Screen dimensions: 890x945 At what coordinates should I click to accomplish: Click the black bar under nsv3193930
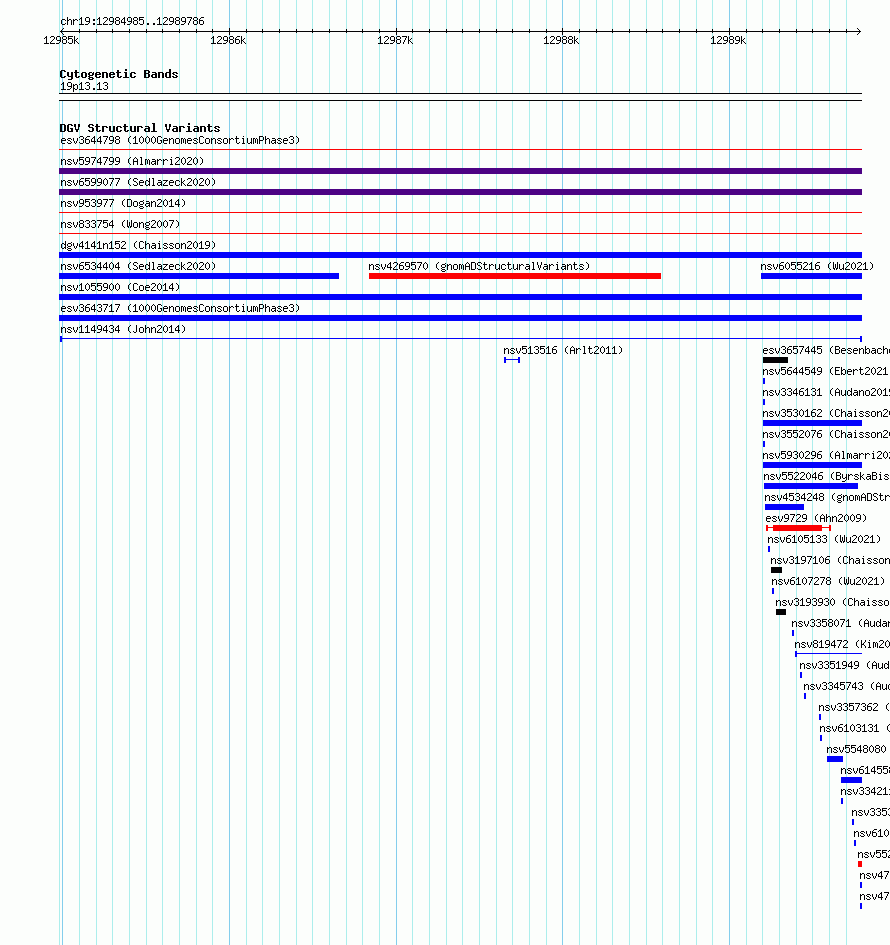[781, 612]
